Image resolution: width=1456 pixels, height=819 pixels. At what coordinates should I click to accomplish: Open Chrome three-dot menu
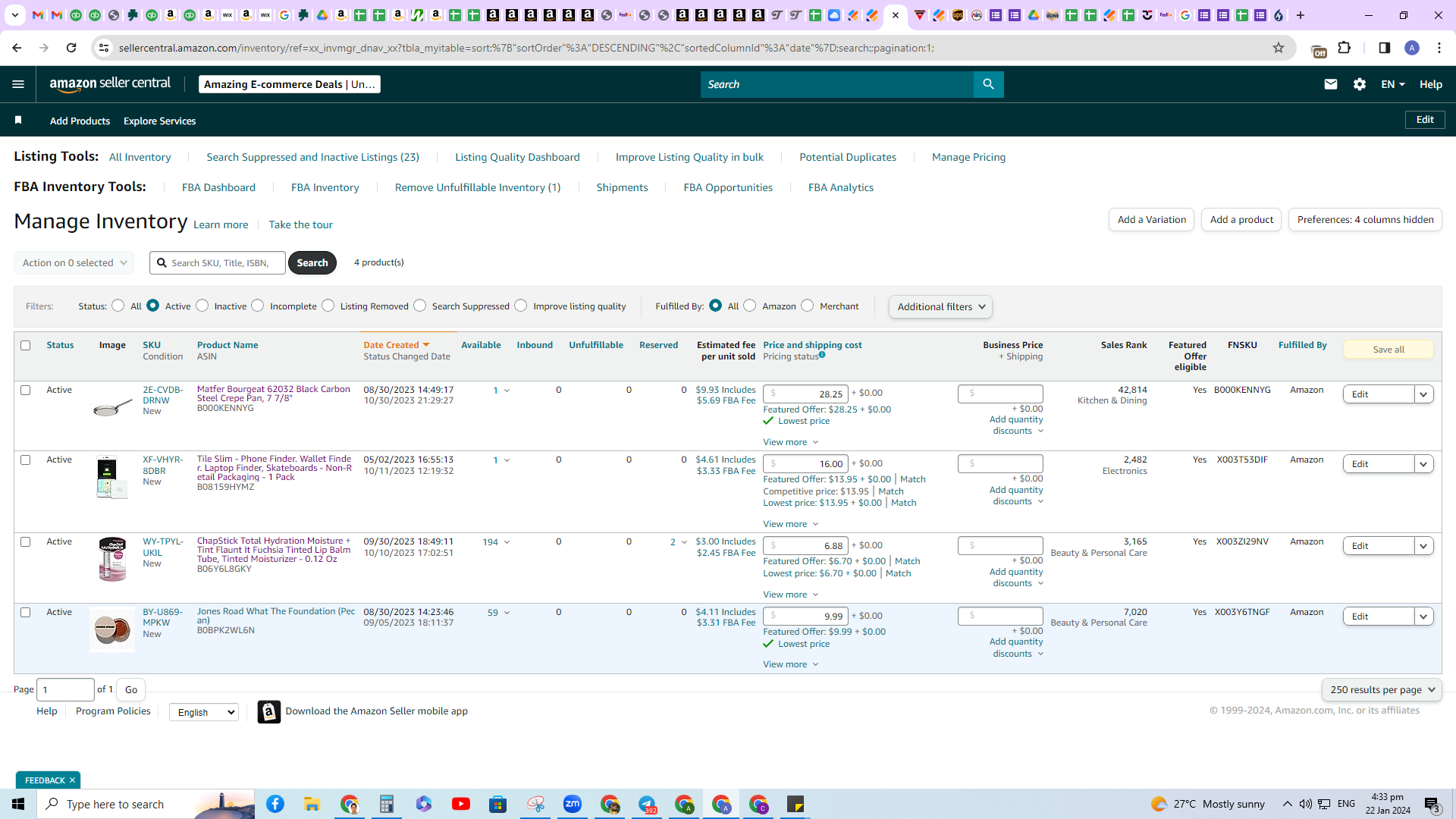click(x=1439, y=48)
